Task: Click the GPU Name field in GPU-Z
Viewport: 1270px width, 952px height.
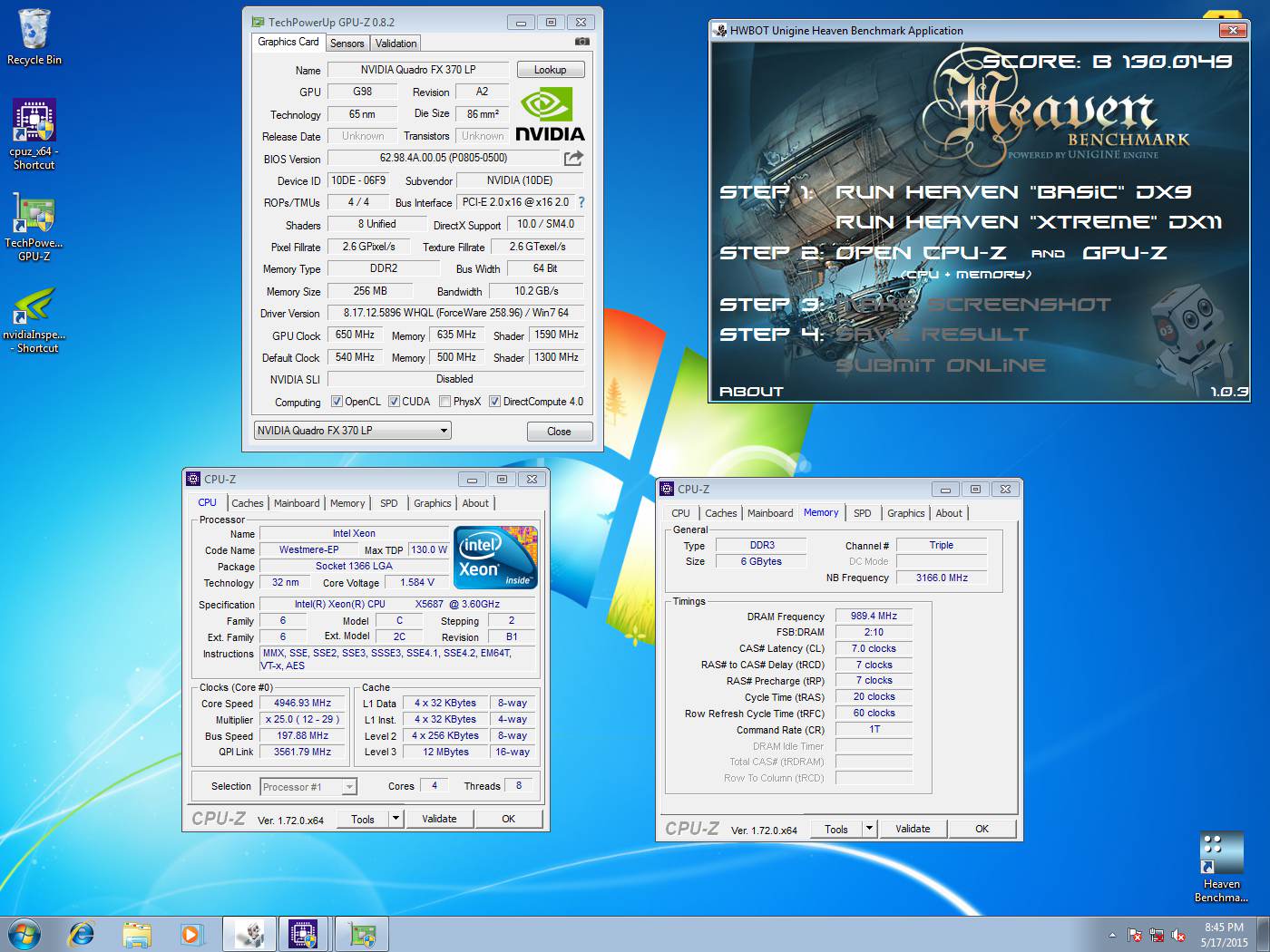Action: click(418, 70)
